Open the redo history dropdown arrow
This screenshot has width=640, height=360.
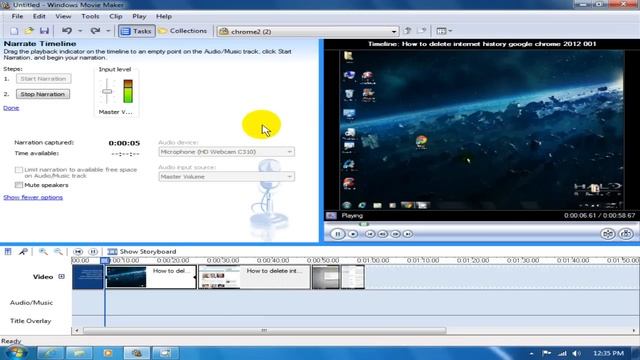coord(108,31)
